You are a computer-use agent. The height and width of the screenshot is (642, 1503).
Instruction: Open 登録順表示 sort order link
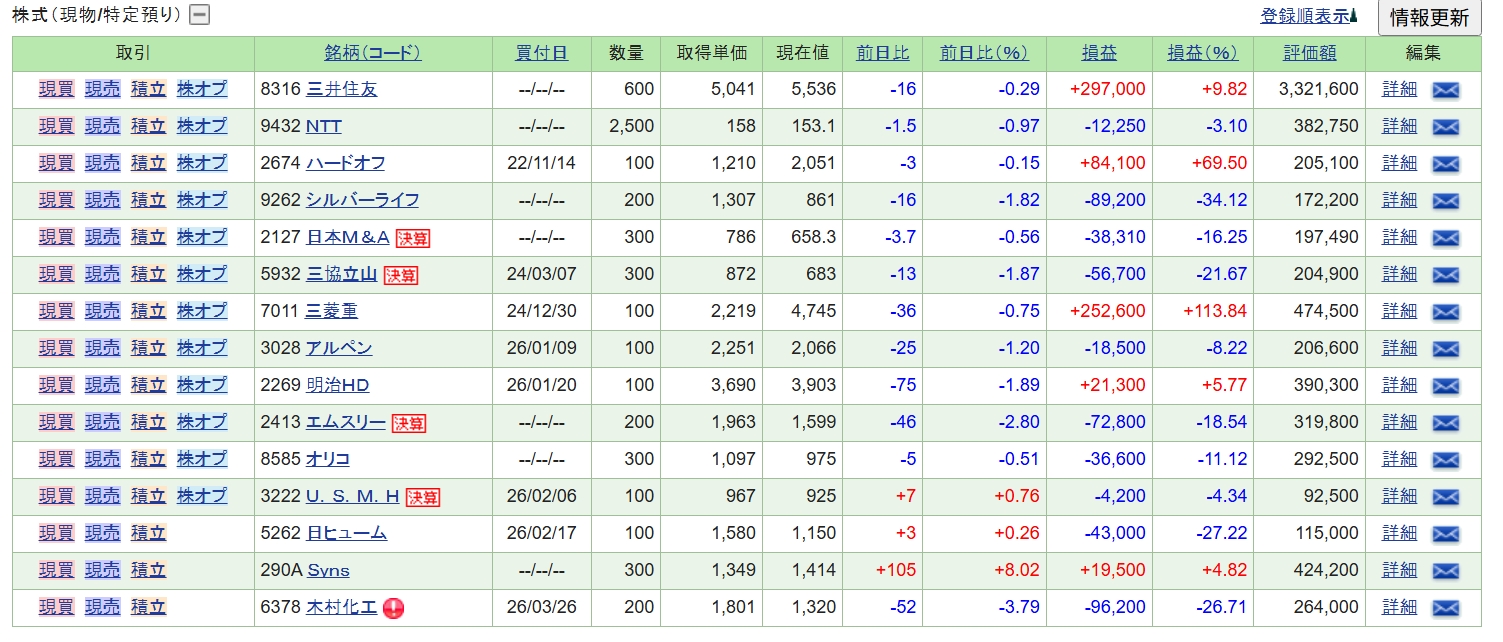pos(1307,16)
